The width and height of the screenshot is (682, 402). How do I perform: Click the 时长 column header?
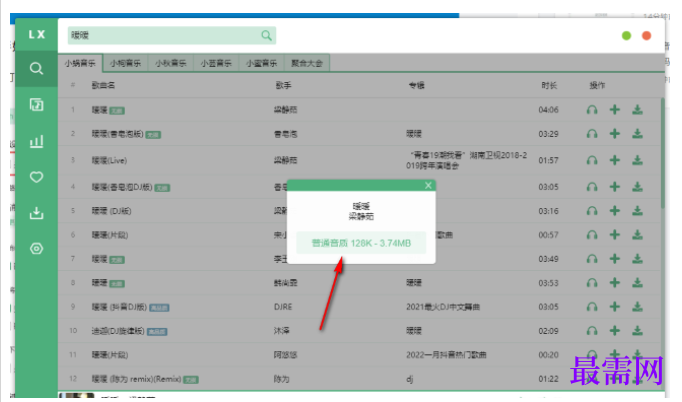point(549,85)
